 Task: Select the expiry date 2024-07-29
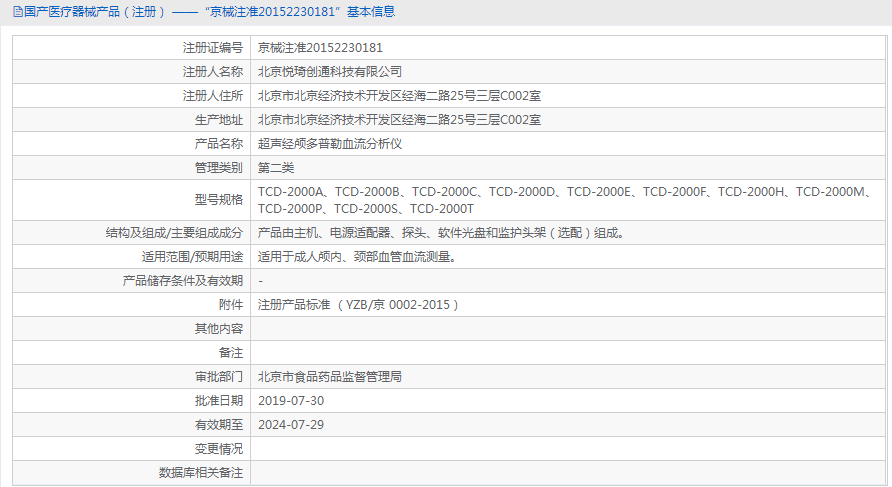[291, 424]
